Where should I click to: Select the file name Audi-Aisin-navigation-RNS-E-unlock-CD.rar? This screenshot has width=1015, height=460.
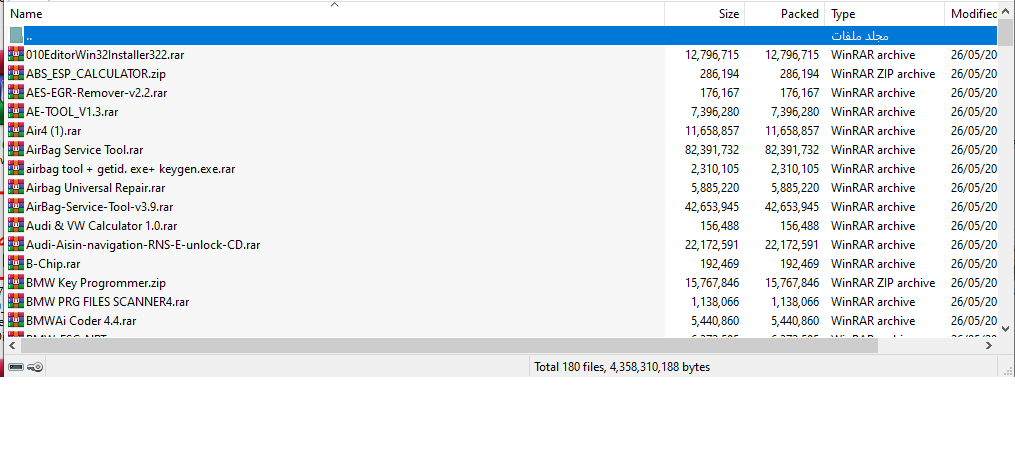coord(143,245)
